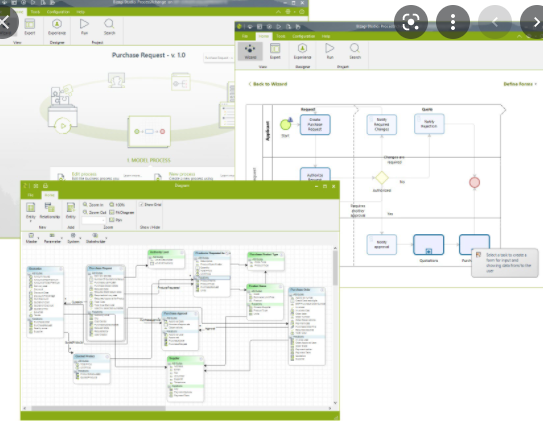Image resolution: width=543 pixels, height=421 pixels.
Task: Toggle the Show Grid checkbox
Action: [141, 205]
